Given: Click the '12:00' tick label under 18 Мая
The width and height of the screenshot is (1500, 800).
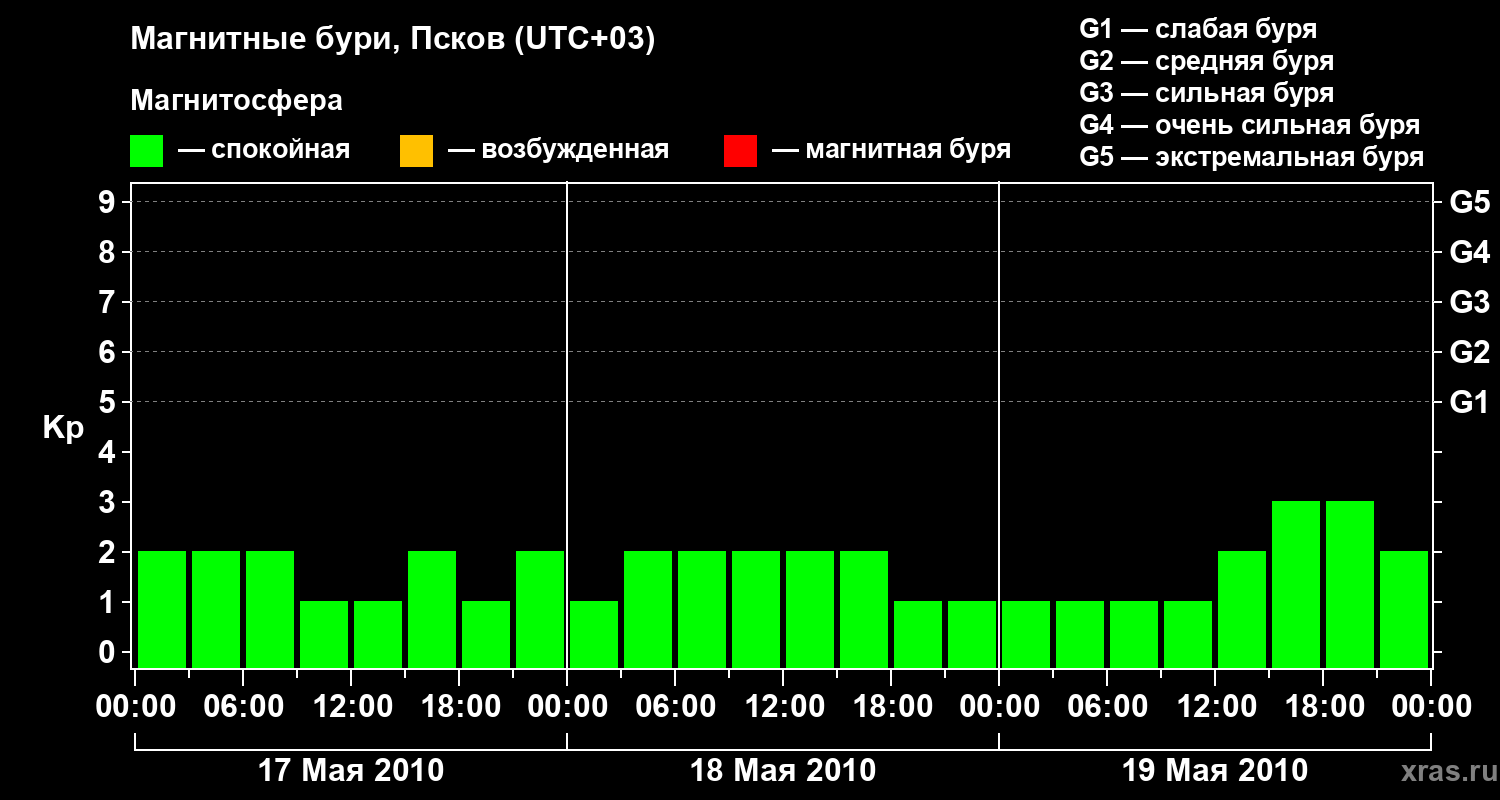Looking at the screenshot, I should [x=783, y=706].
